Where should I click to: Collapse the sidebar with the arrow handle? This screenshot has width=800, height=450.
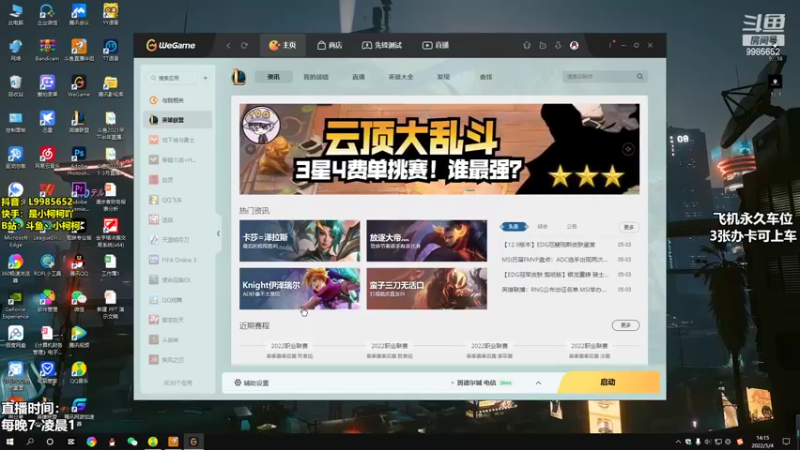click(x=218, y=233)
